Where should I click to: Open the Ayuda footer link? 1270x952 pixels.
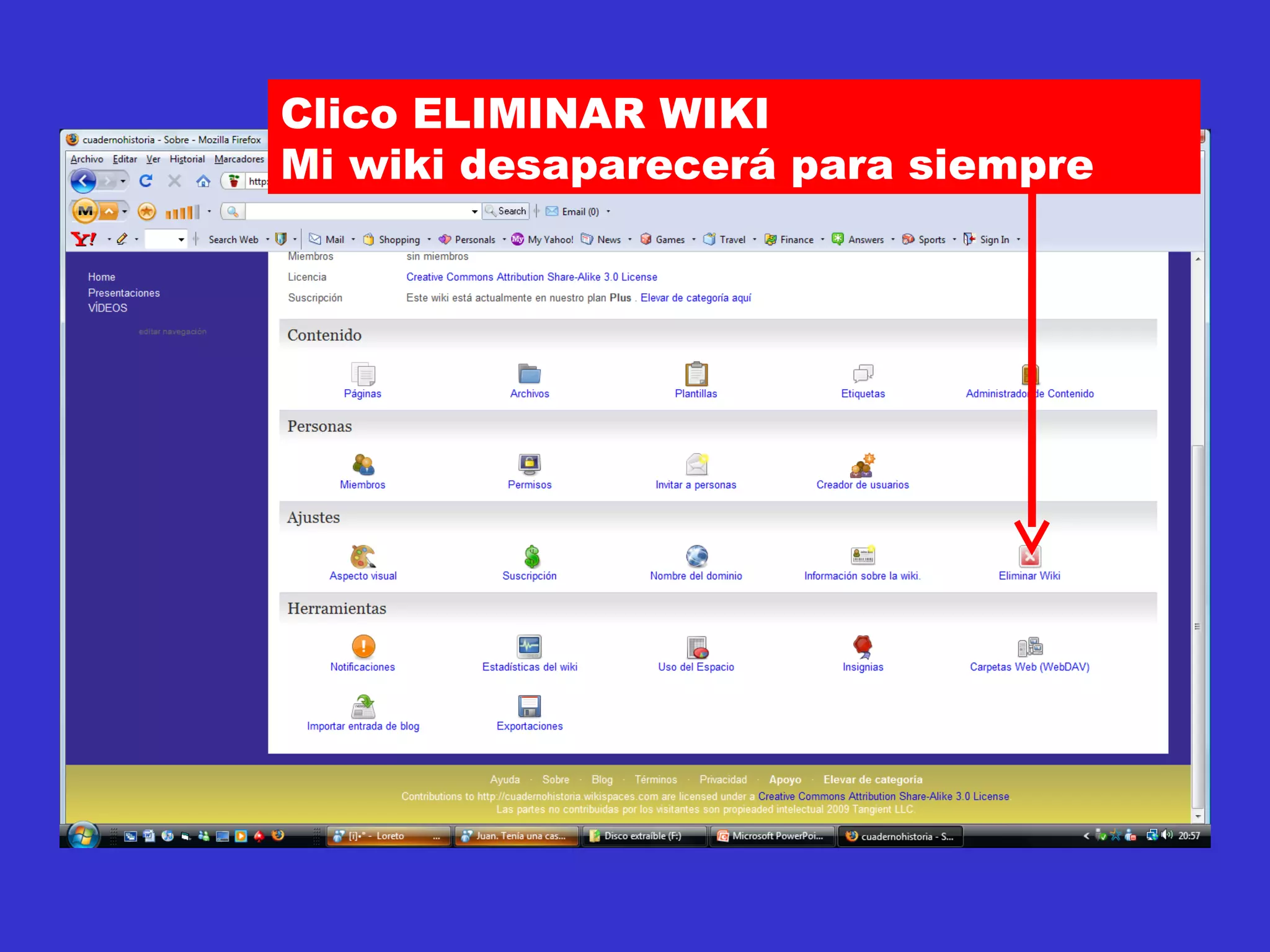click(x=505, y=780)
